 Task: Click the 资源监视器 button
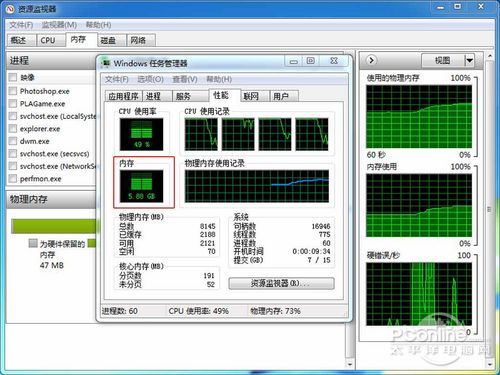point(281,284)
